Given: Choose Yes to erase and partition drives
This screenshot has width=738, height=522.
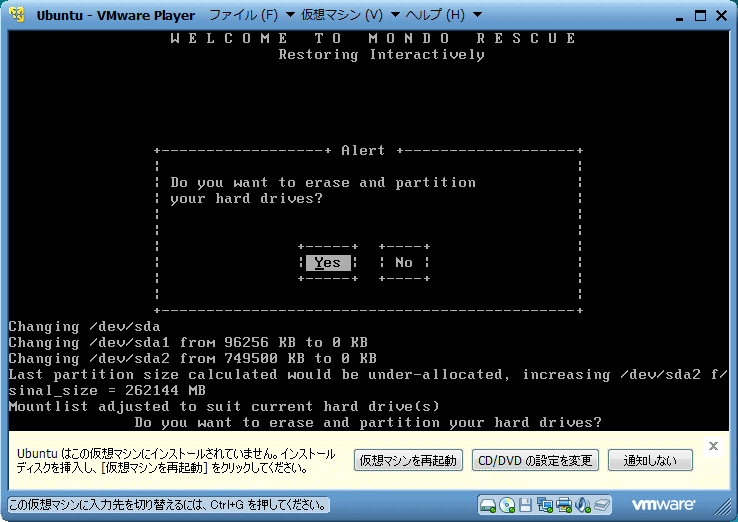Looking at the screenshot, I should click(328, 263).
